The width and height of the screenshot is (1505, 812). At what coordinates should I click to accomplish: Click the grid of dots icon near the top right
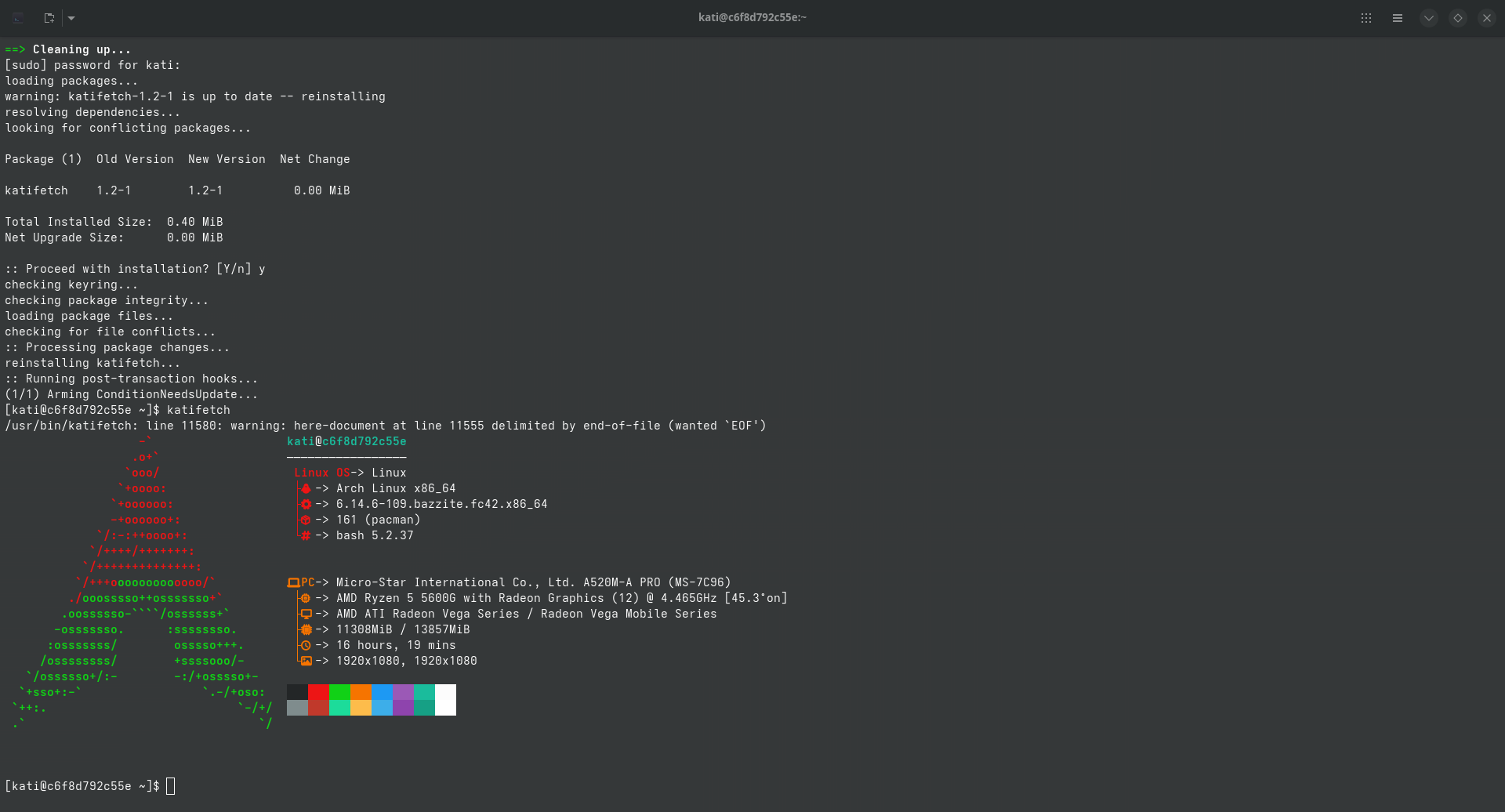click(1366, 17)
